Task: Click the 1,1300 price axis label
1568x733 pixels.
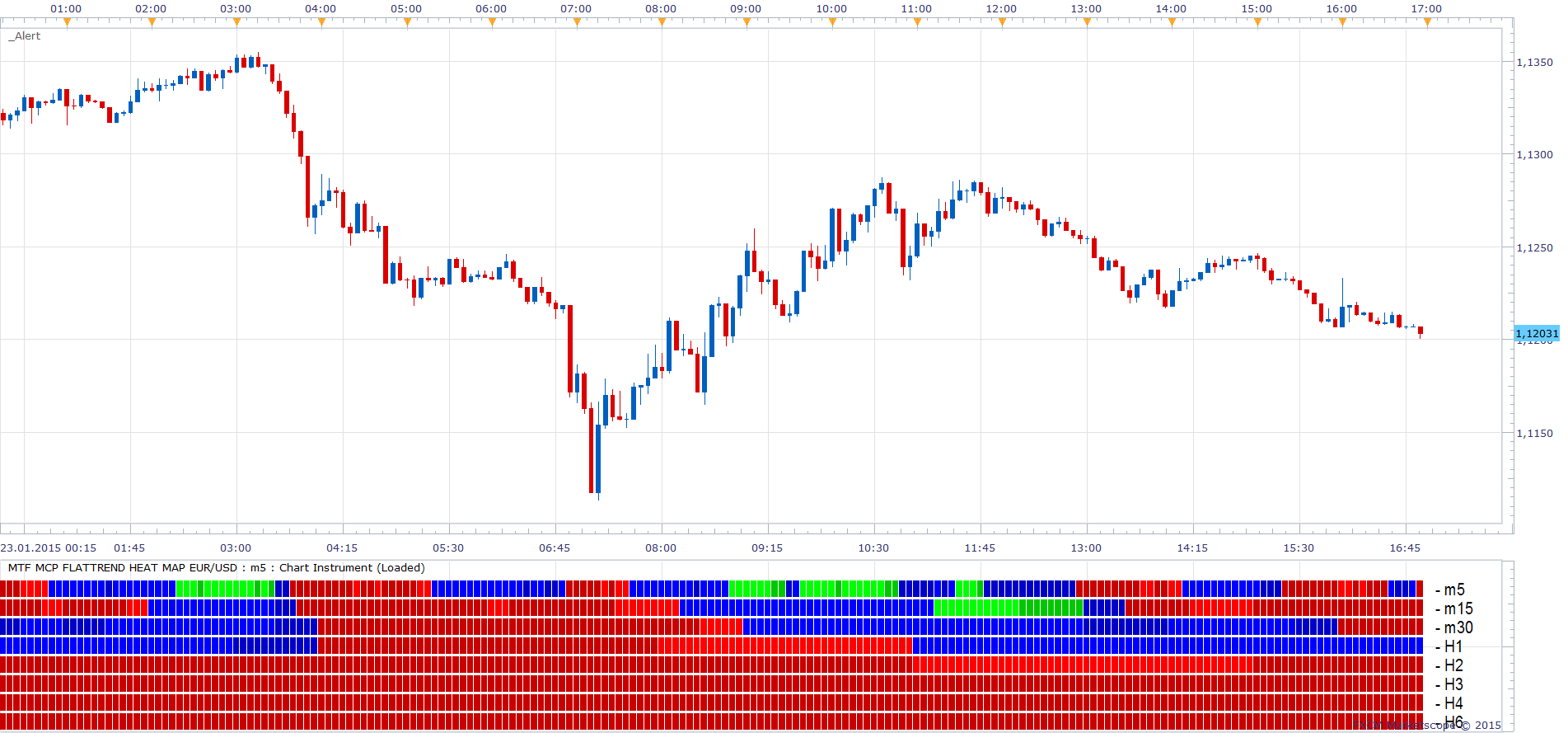Action: (x=1535, y=154)
